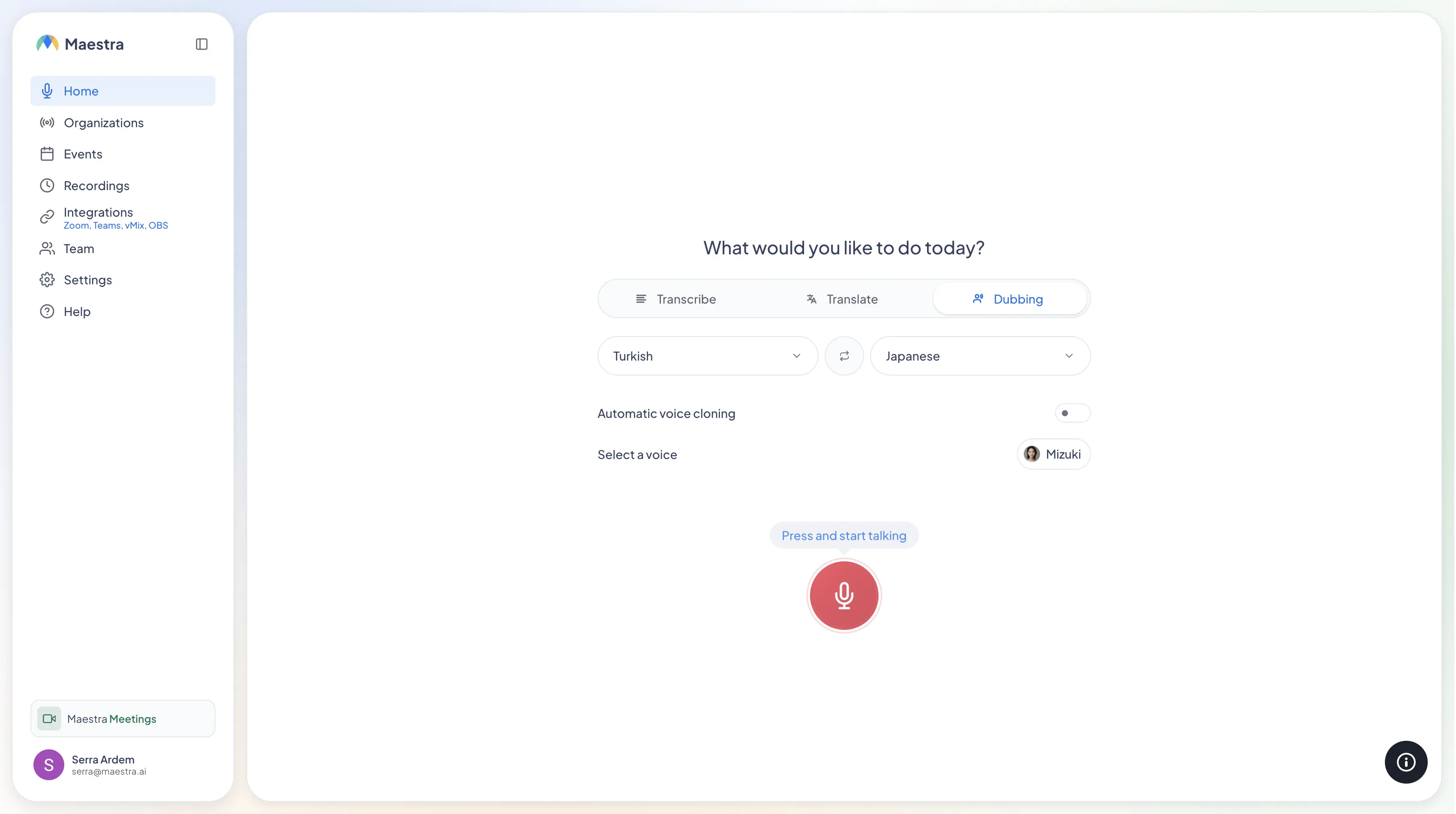Open Events calendar icon
The height and width of the screenshot is (814, 1456).
coord(47,154)
